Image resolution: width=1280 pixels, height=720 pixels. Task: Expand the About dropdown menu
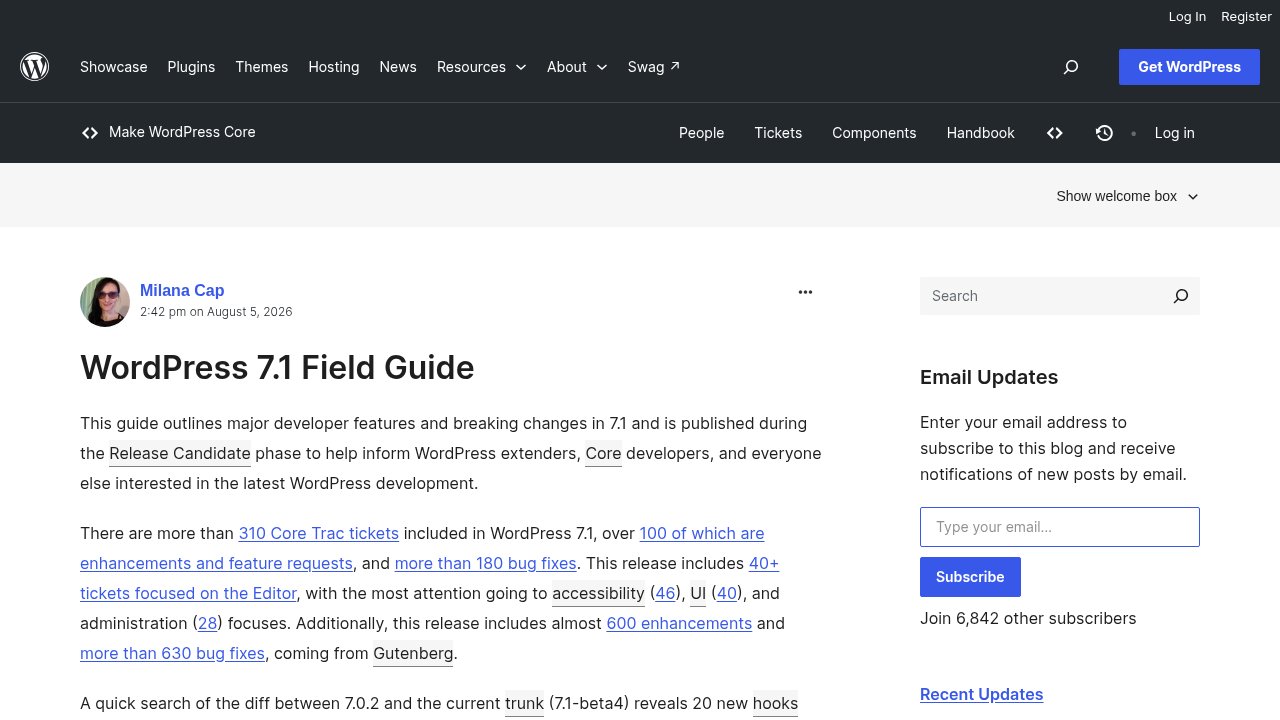click(577, 67)
